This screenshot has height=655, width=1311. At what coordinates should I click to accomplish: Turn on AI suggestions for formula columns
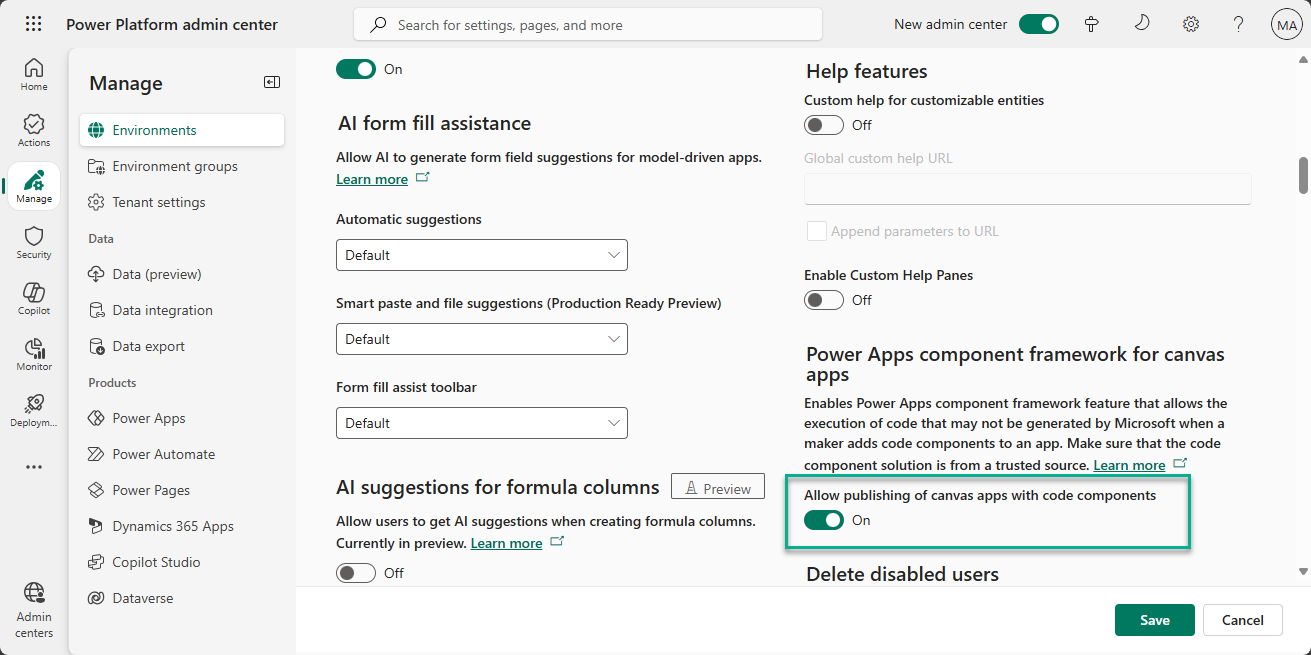[356, 573]
